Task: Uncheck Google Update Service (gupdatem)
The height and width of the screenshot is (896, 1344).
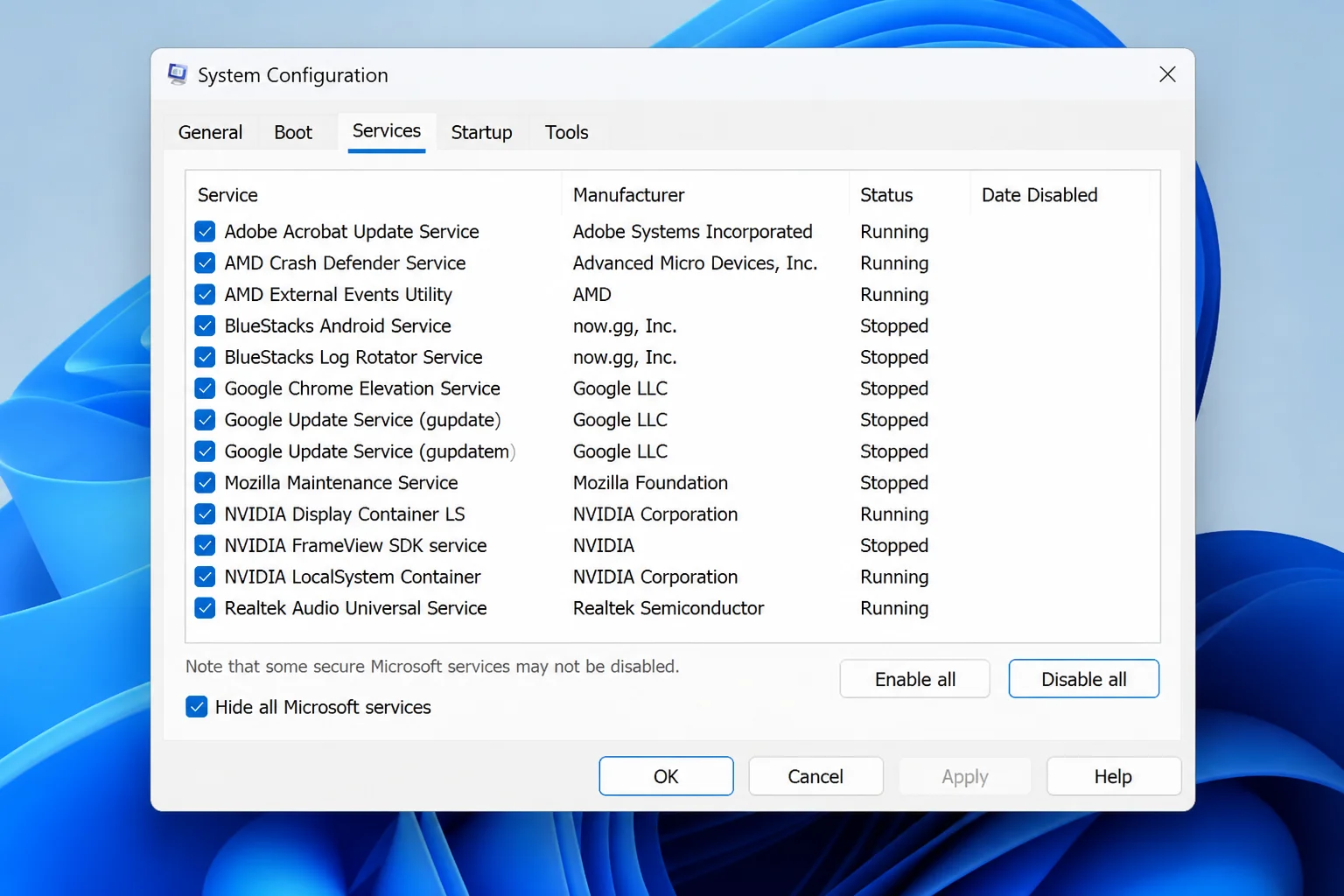Action: 205,451
